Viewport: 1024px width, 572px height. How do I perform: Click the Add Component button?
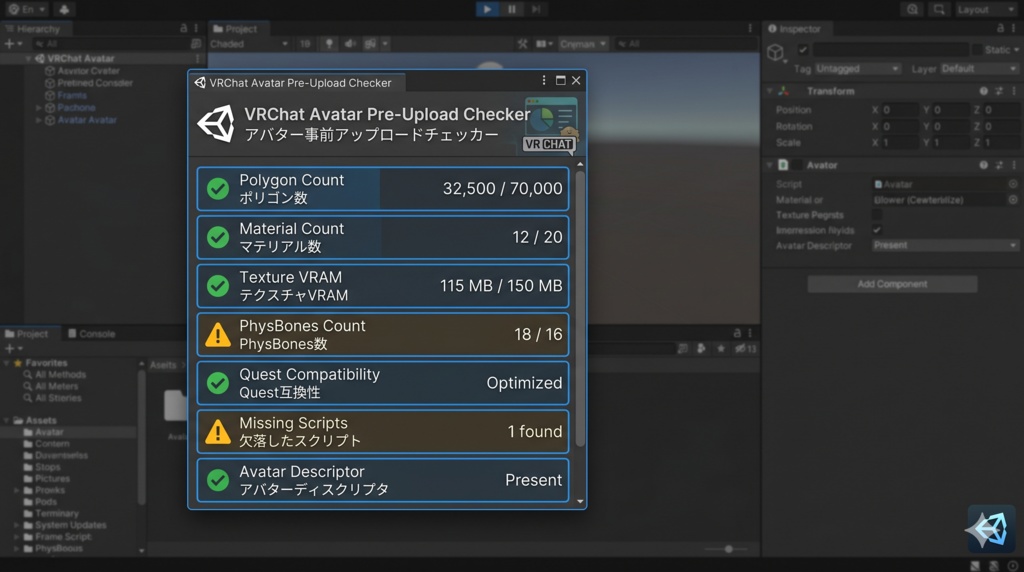point(892,284)
